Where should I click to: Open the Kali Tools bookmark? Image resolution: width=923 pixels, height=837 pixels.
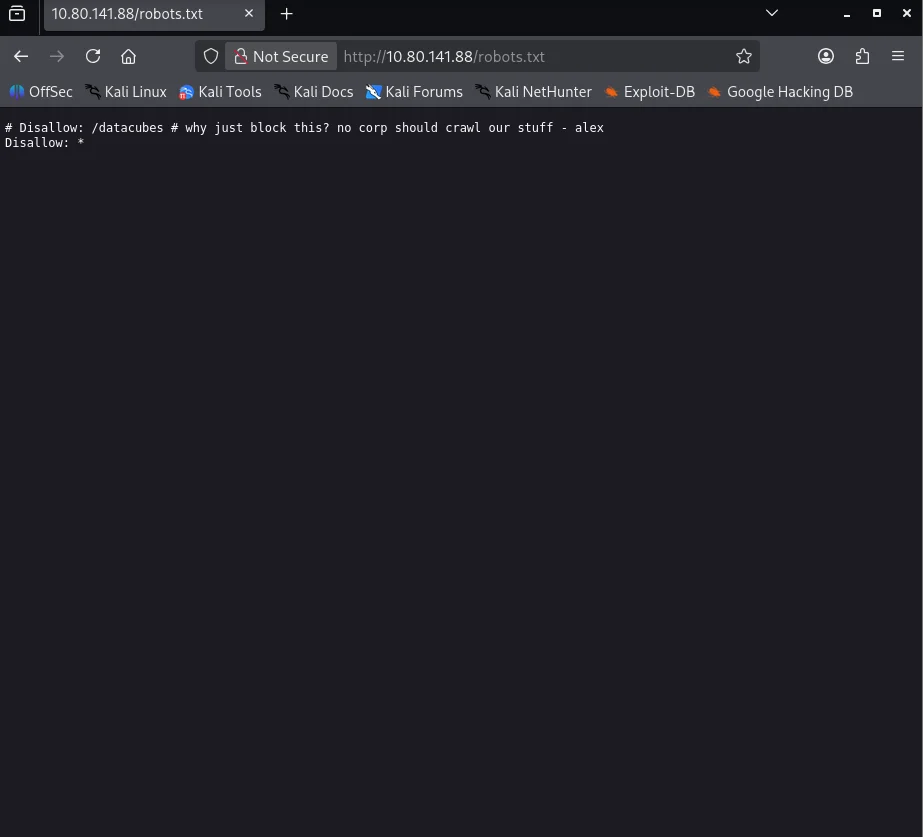220,91
